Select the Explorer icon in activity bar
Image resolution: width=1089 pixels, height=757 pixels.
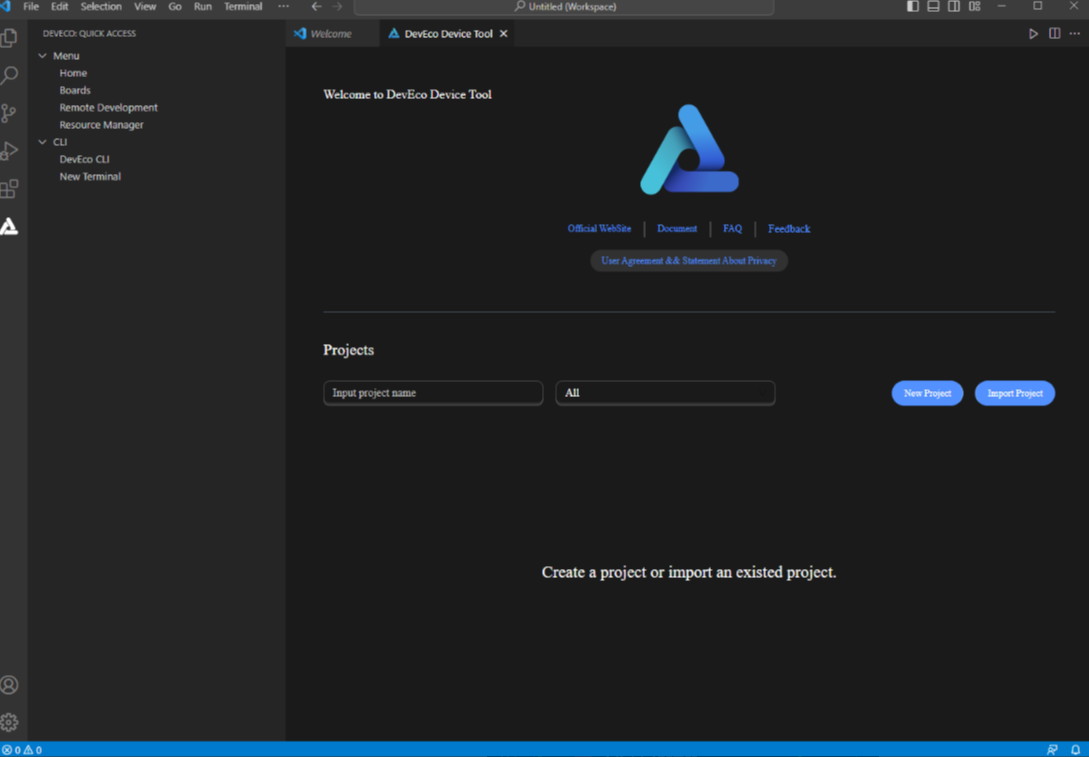click(x=10, y=37)
